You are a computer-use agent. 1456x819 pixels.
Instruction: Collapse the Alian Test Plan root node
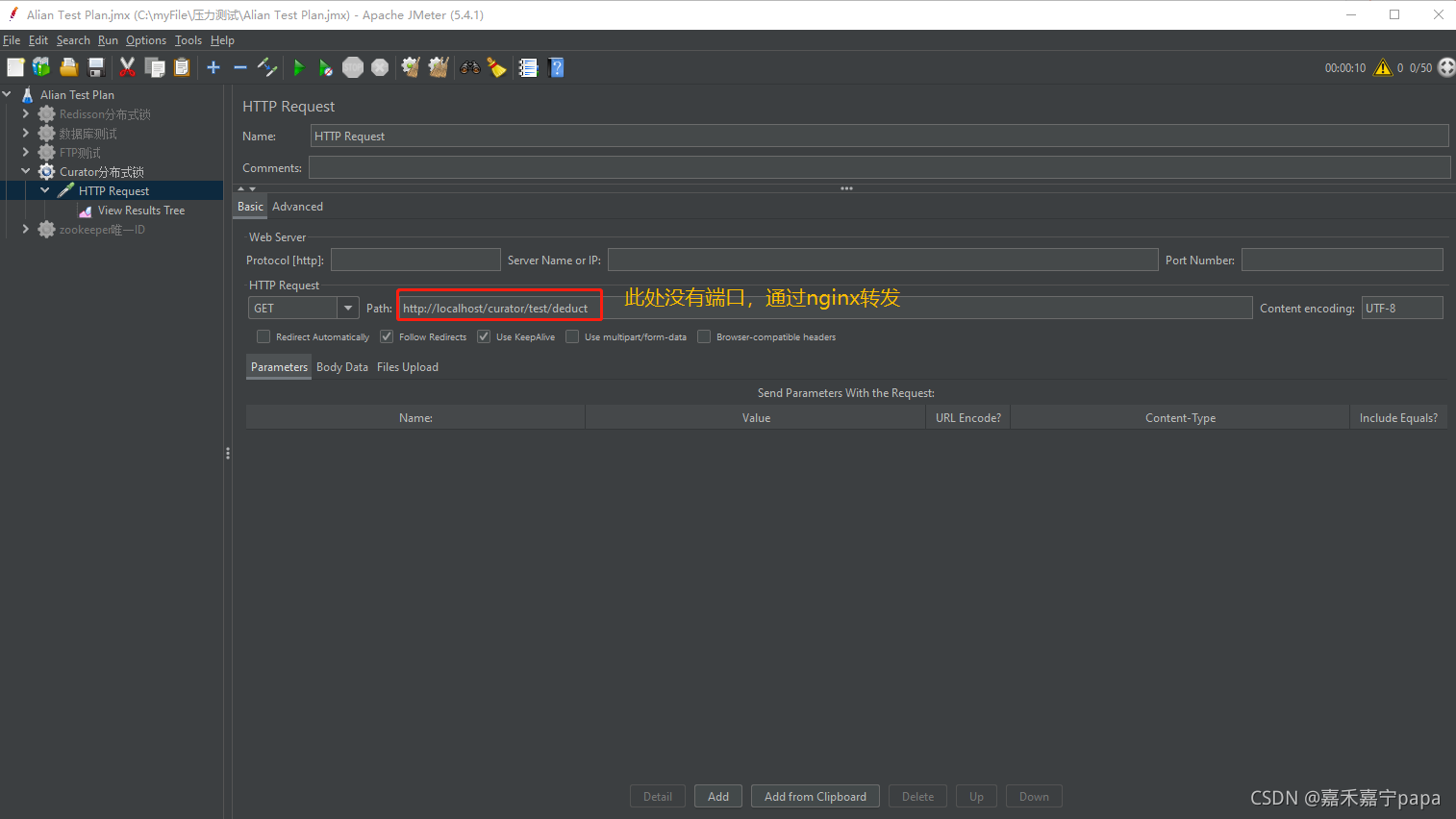coord(7,94)
